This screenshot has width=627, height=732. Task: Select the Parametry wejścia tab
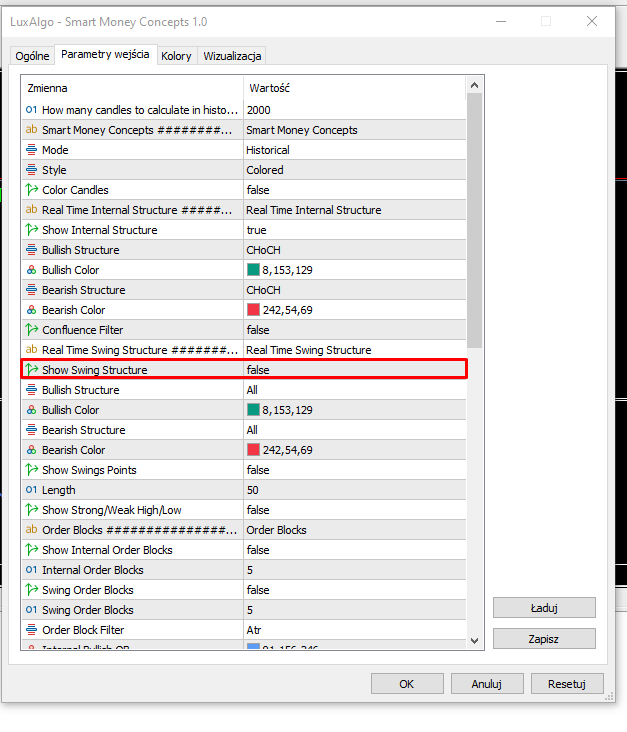106,54
